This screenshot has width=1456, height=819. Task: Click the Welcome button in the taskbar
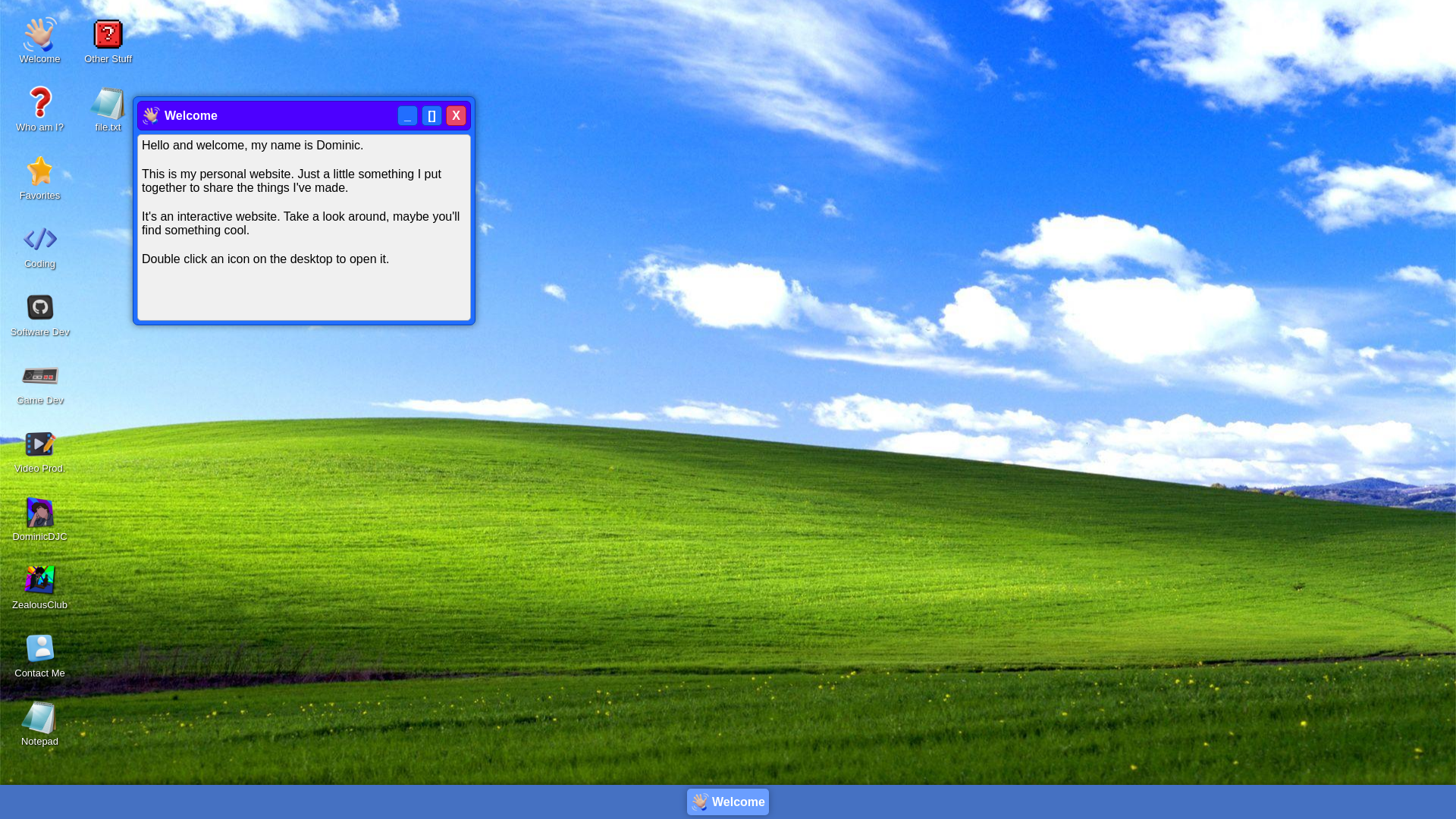pos(728,802)
